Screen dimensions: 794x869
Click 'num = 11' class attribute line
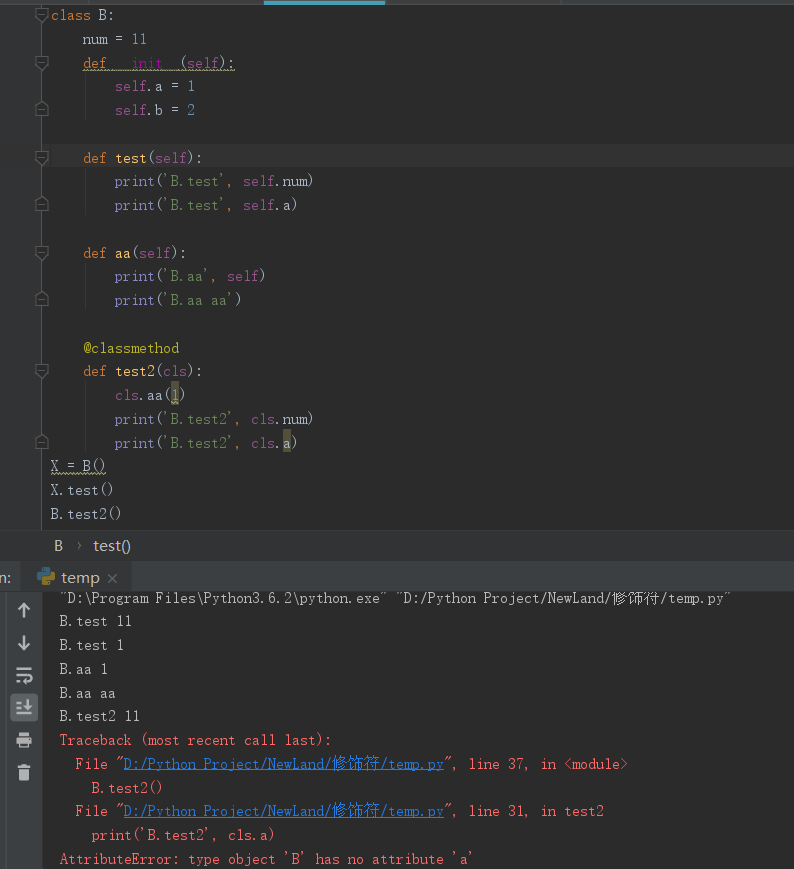[115, 39]
